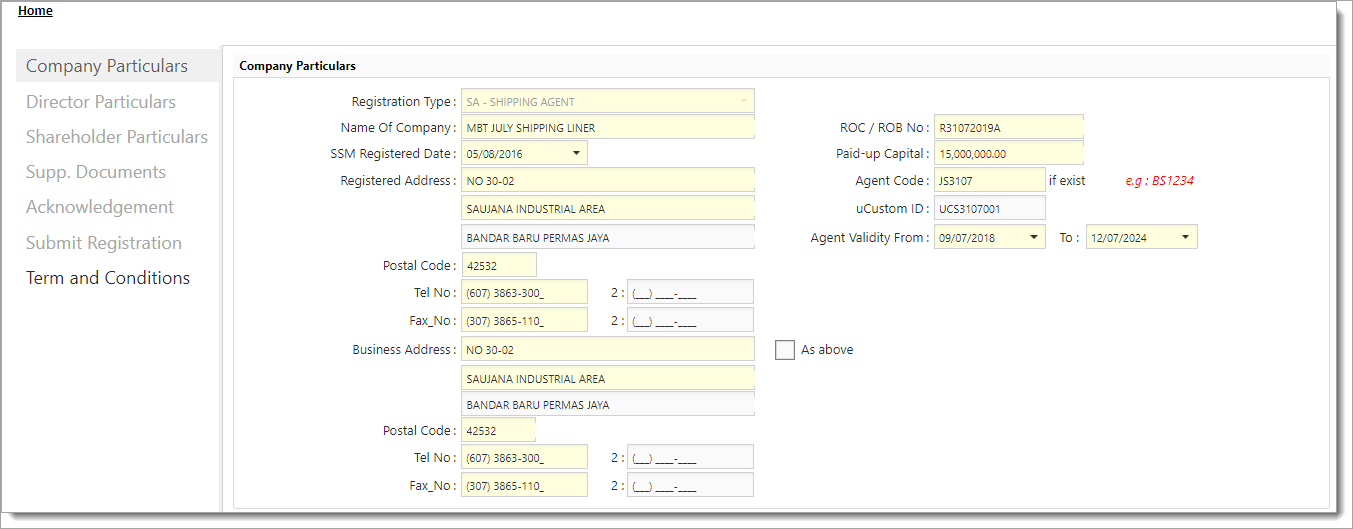Open Shareholder Particulars section
This screenshot has width=1353, height=529.
(117, 137)
